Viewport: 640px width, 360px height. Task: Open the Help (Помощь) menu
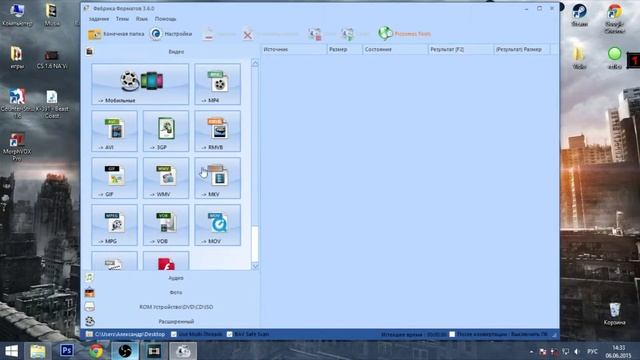[x=165, y=19]
